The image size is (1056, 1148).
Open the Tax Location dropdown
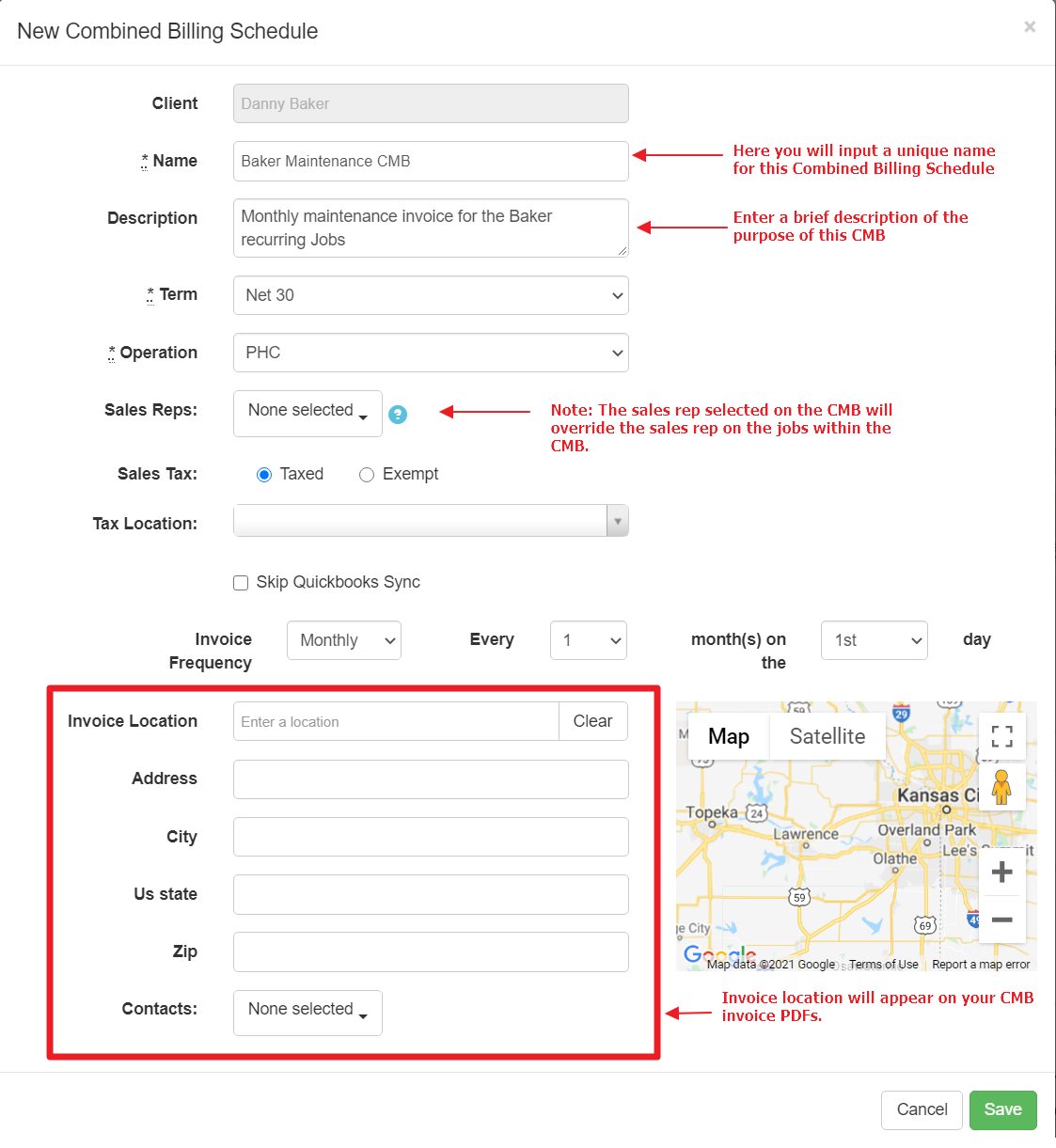[x=430, y=521]
